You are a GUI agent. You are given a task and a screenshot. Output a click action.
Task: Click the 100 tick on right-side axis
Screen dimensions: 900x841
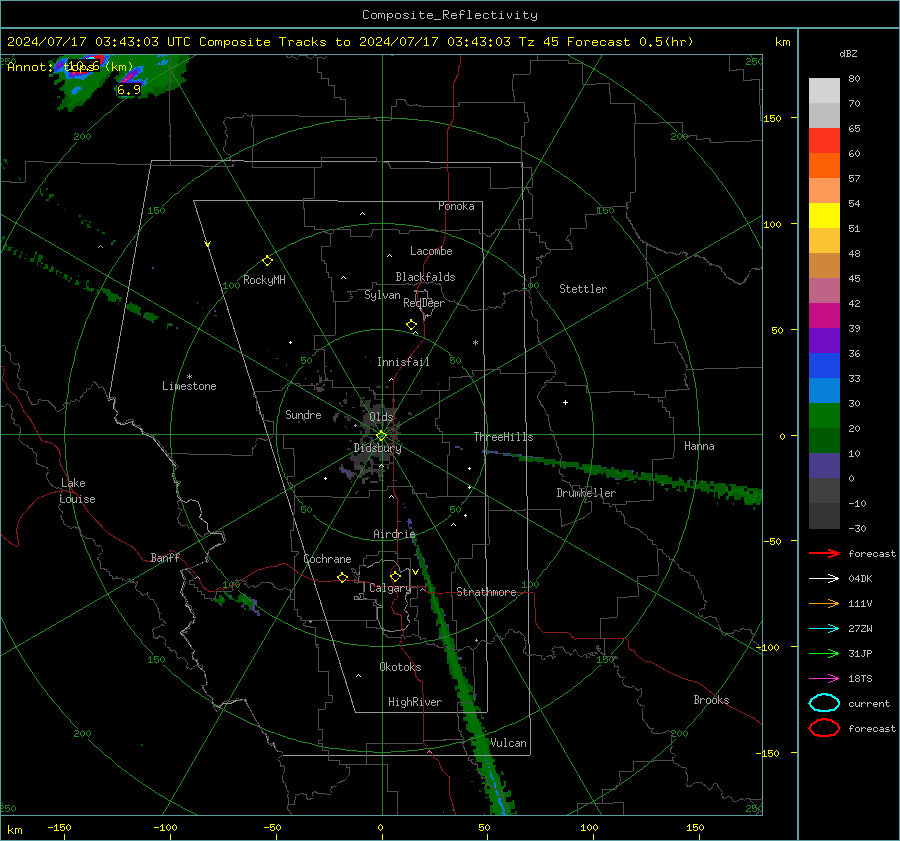(x=772, y=224)
